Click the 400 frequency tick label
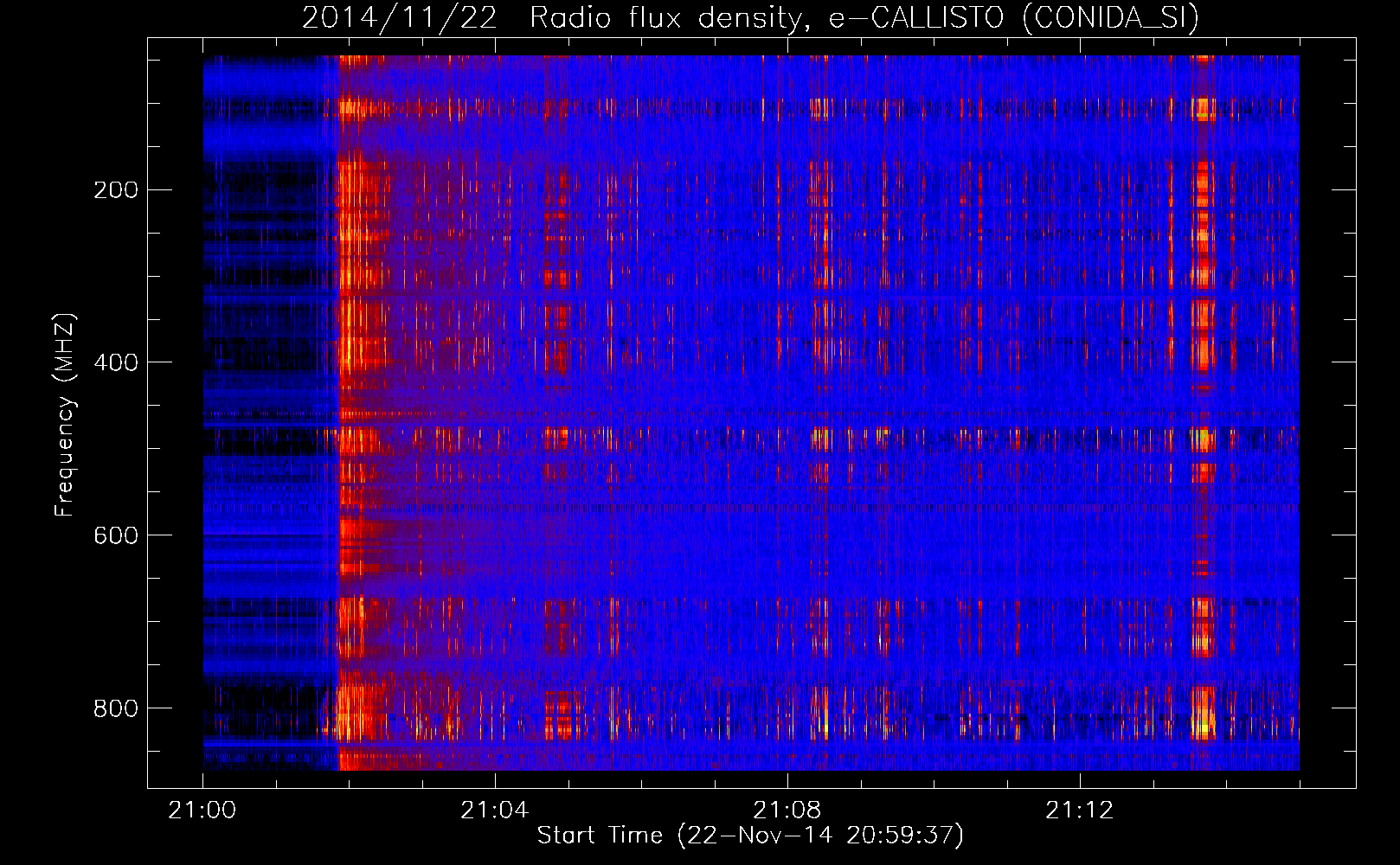This screenshot has height=865, width=1400. tap(116, 362)
